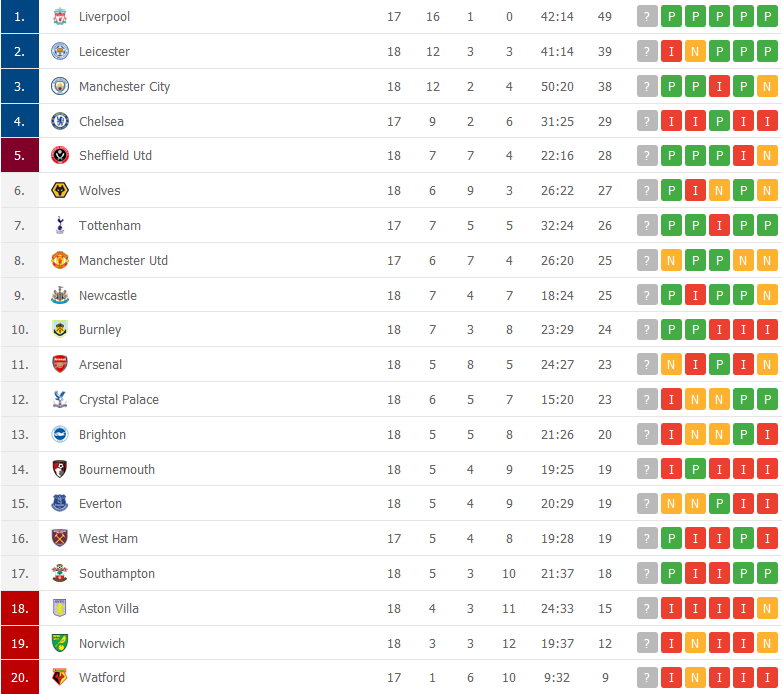Image resolution: width=782 pixels, height=694 pixels.
Task: Click Watford's orange N form badge
Action: 695,678
